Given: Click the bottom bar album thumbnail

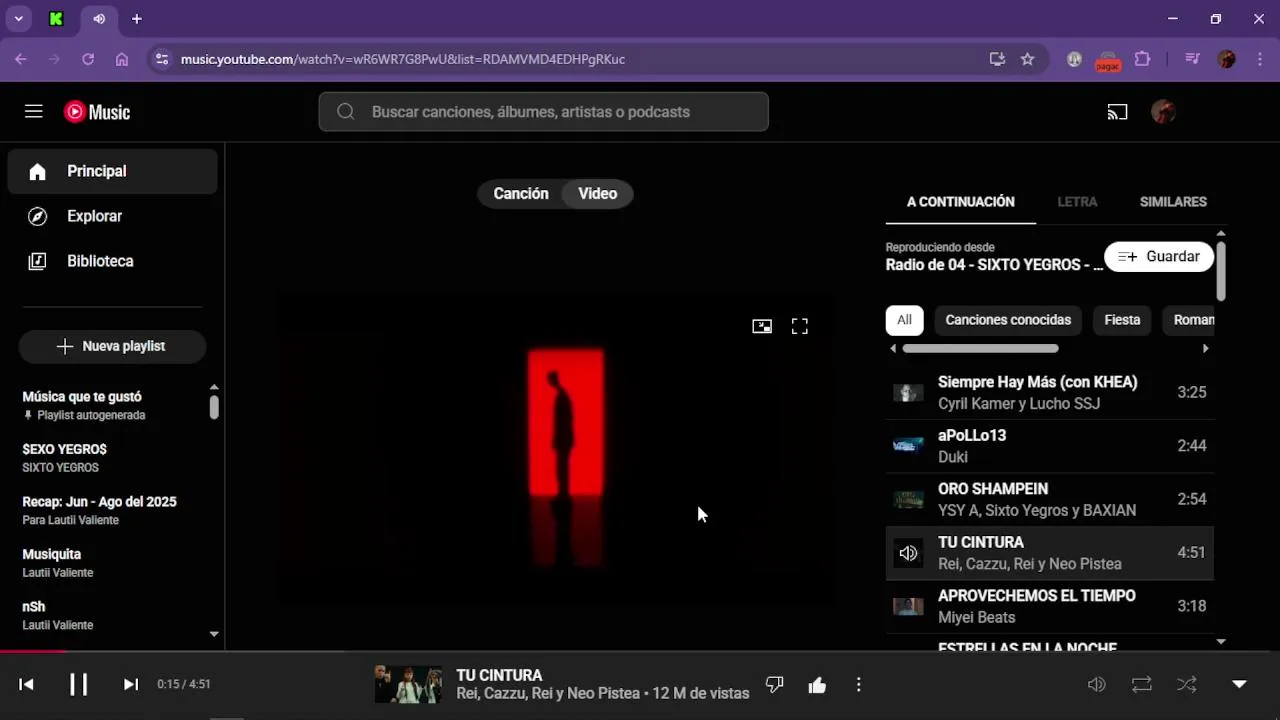Looking at the screenshot, I should (x=408, y=684).
